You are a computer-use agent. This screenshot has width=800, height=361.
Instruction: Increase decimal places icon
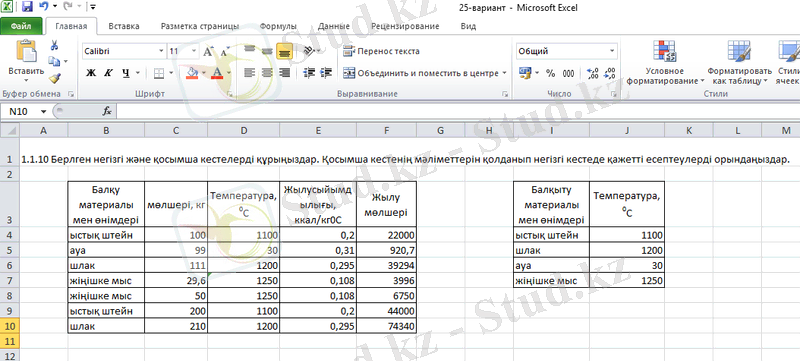coord(592,73)
